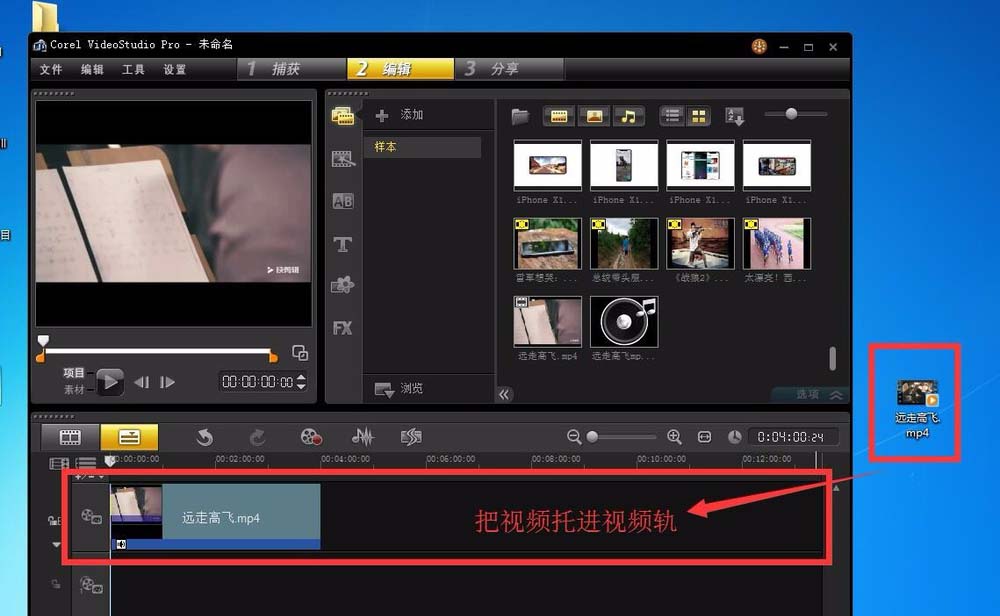Toggle list view in media library

click(x=671, y=115)
